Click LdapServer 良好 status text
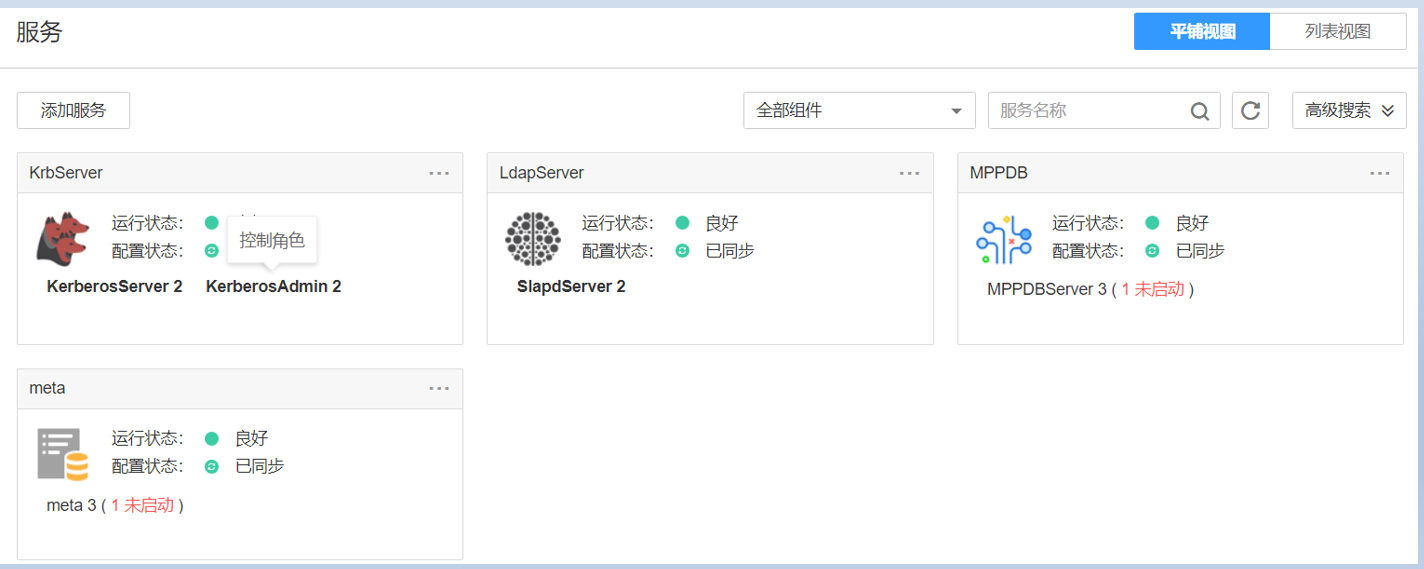This screenshot has width=1424, height=569. 721,223
